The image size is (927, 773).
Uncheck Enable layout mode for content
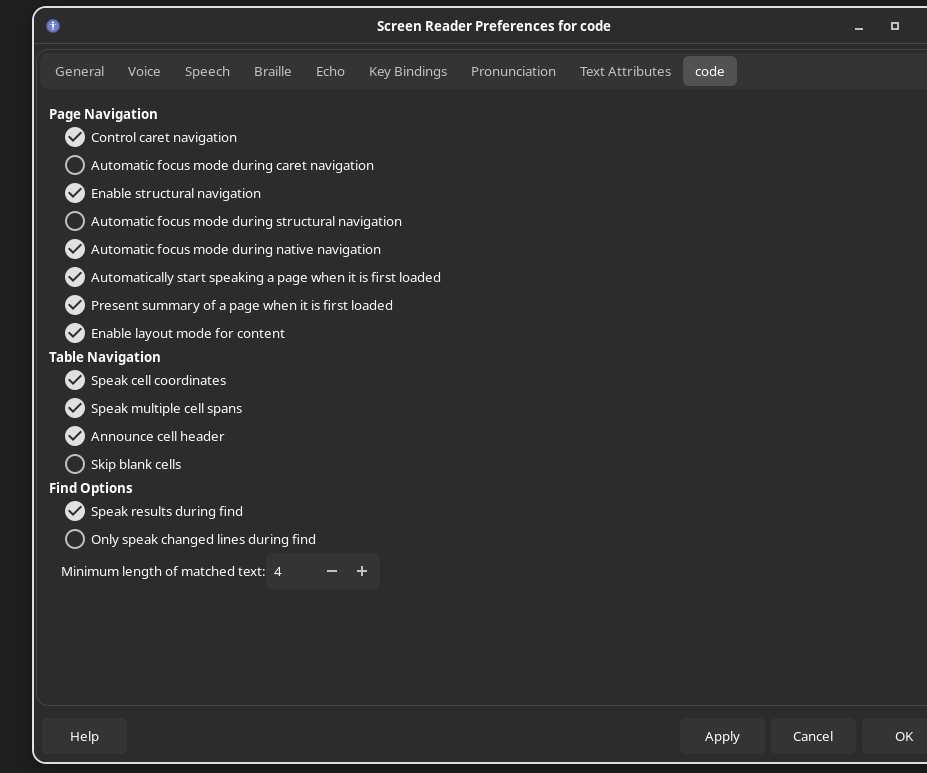75,333
